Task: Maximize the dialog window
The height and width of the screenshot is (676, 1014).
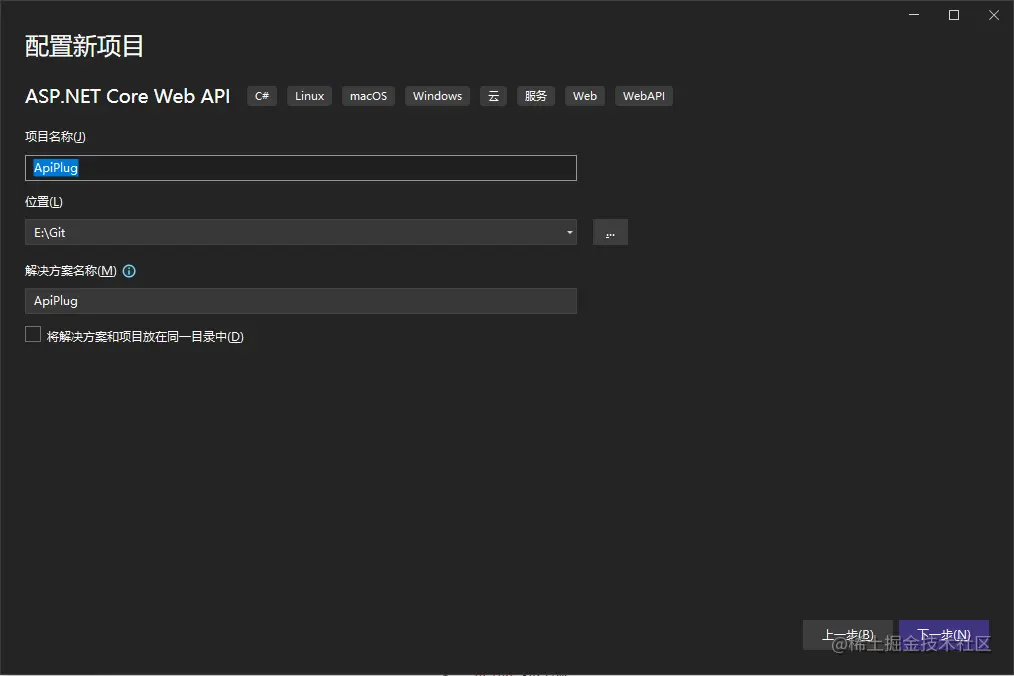Action: coord(954,15)
